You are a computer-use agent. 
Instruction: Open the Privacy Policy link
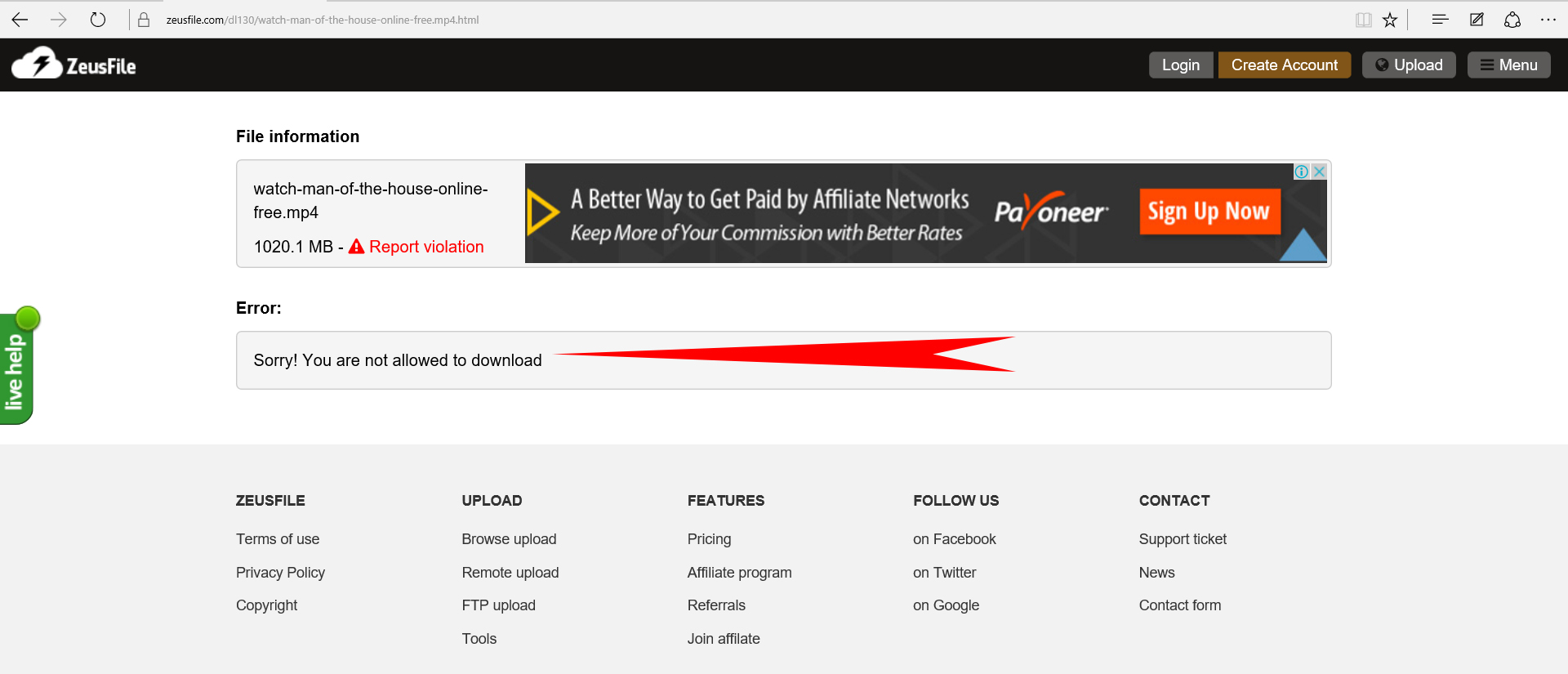tap(280, 573)
